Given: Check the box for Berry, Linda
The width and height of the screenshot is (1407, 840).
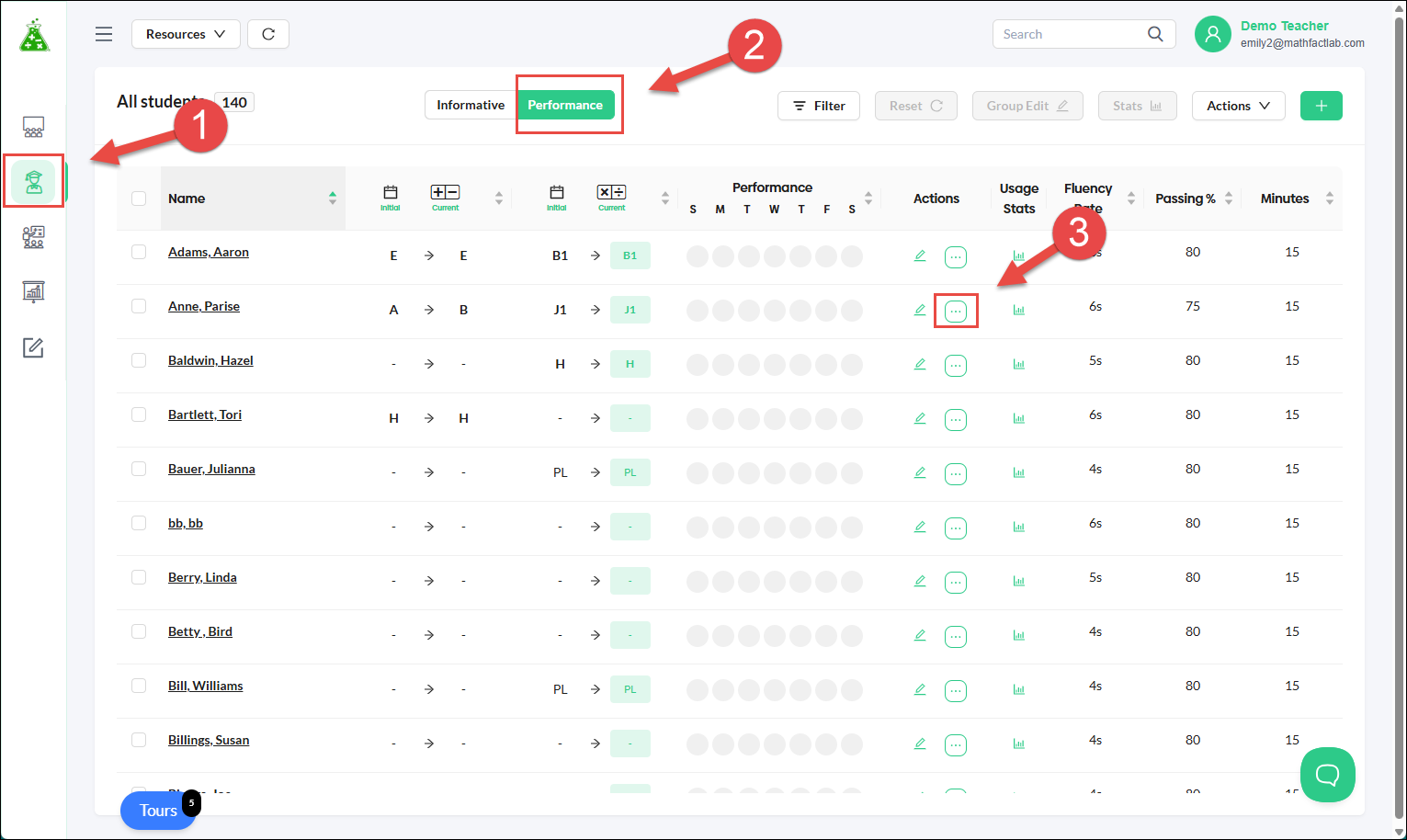Looking at the screenshot, I should pyautogui.click(x=139, y=577).
